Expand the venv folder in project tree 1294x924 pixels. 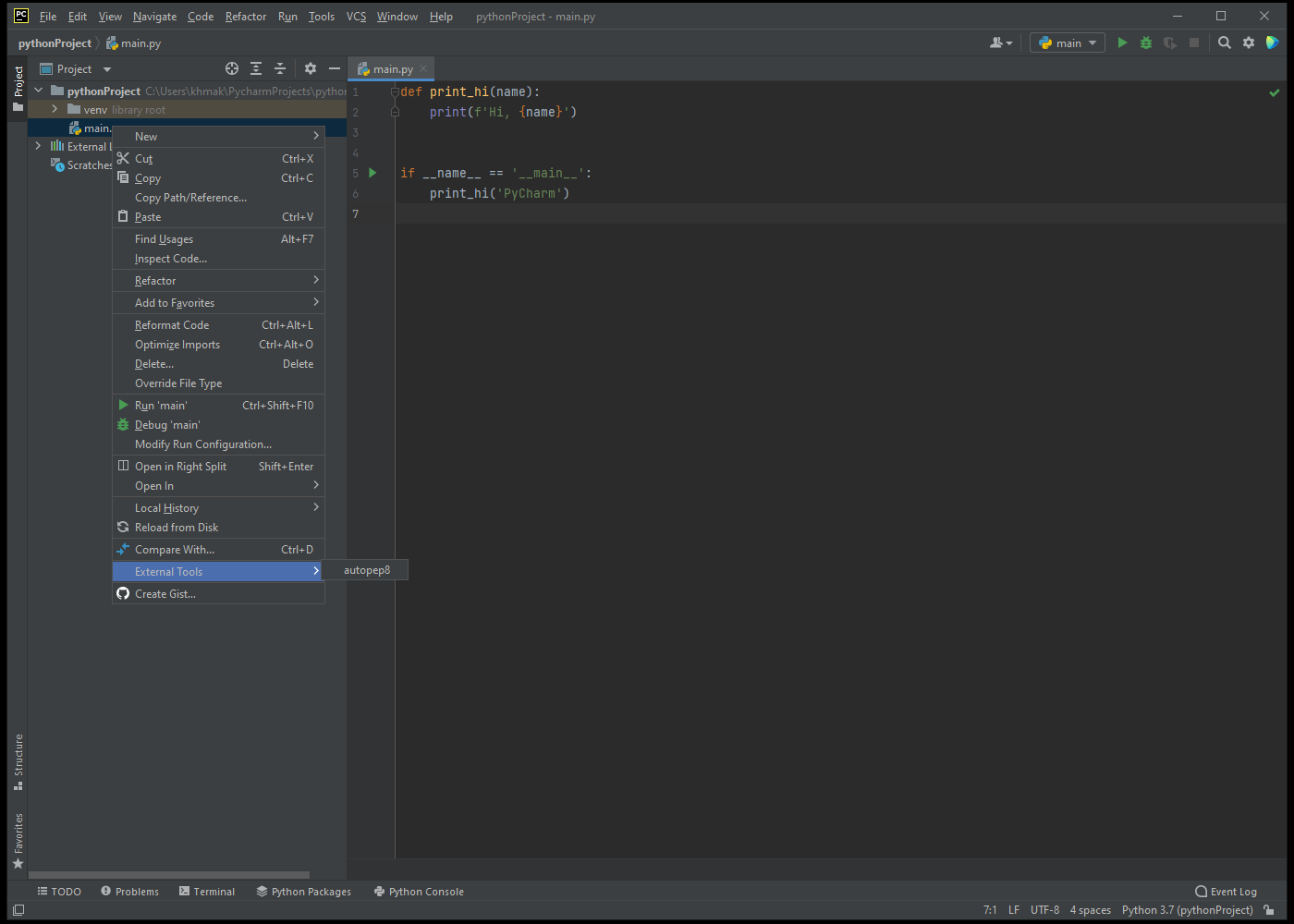coord(55,109)
